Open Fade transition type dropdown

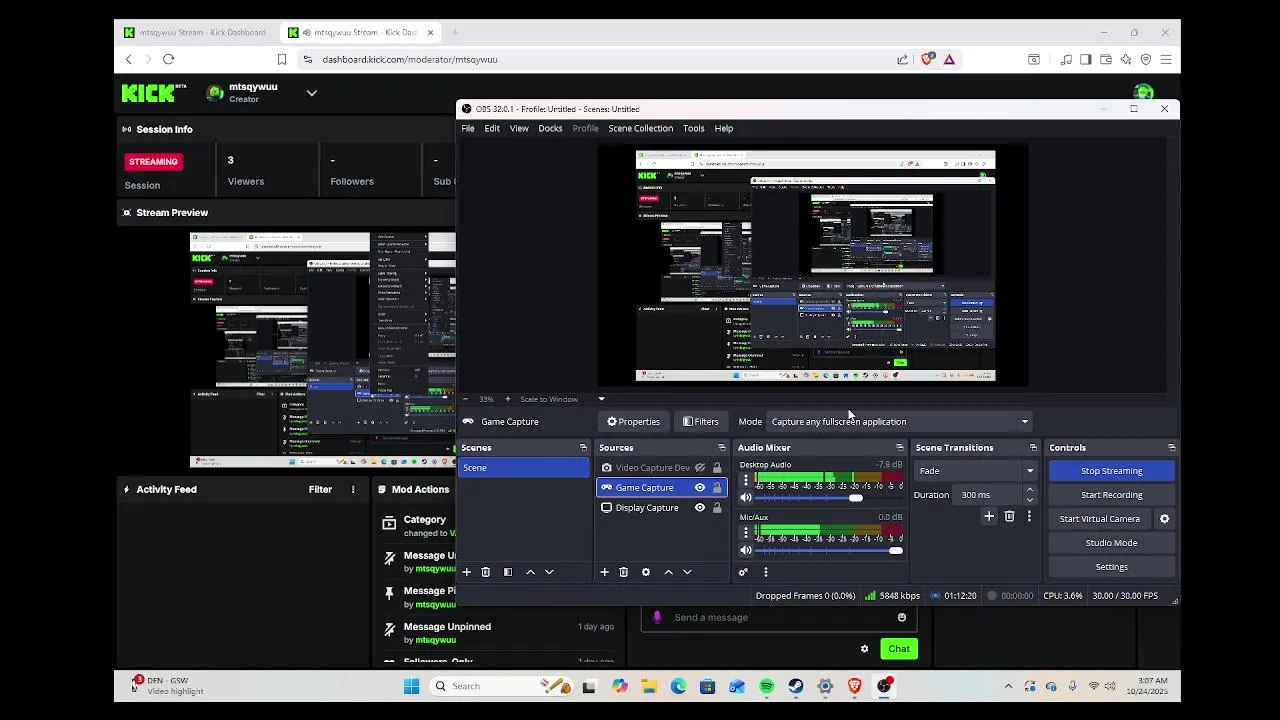click(976, 471)
